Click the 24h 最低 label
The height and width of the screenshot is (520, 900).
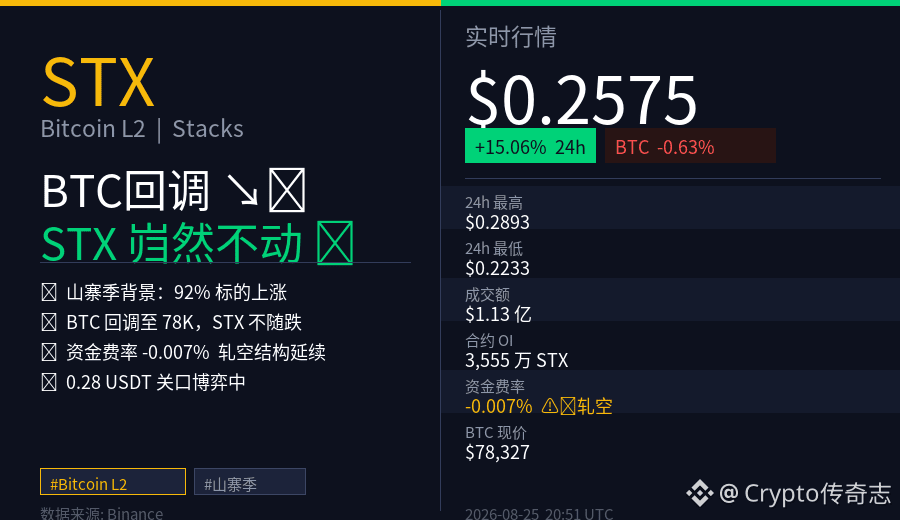click(494, 249)
